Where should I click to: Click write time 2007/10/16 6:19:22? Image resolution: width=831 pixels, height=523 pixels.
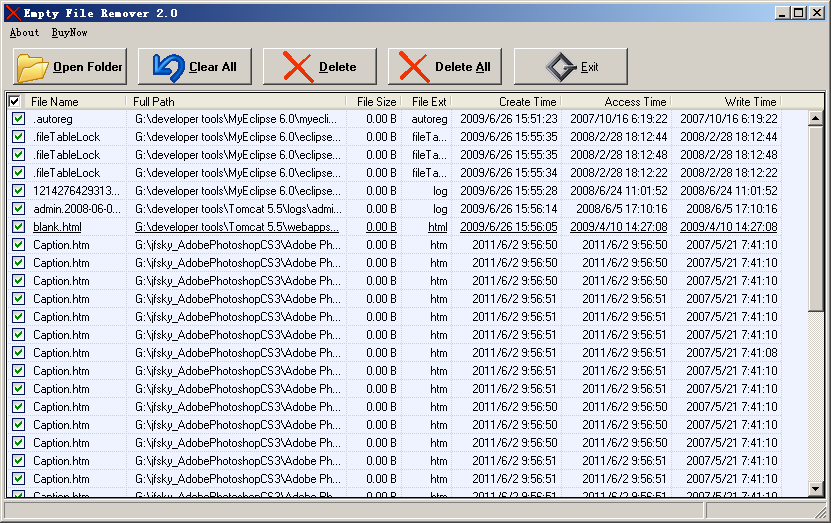click(x=729, y=119)
